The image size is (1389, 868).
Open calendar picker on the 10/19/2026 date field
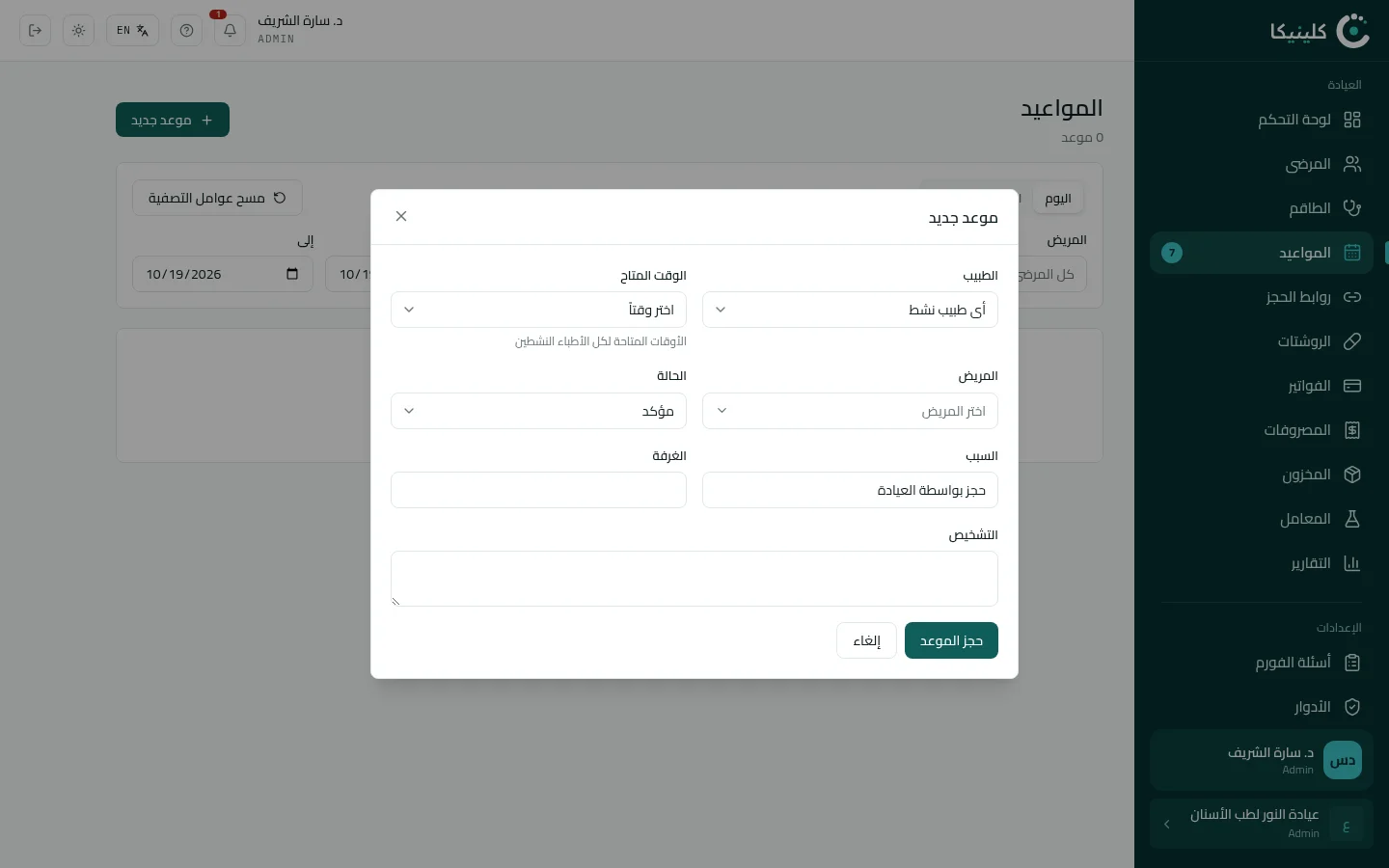coord(292,274)
